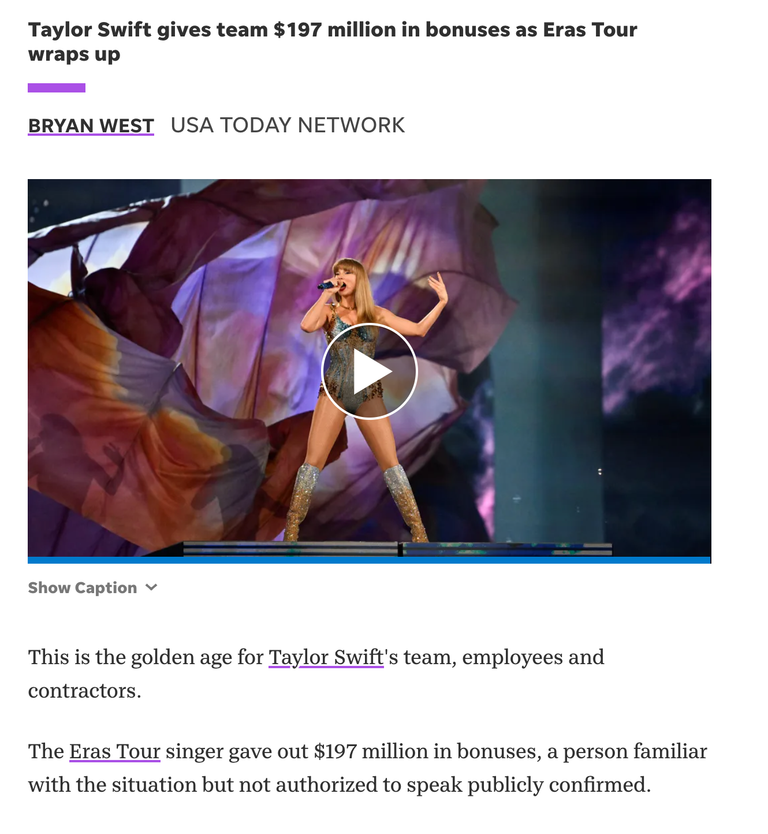This screenshot has height=834, width=768.
Task: Click the USA TODAY NETWORK label
Action: click(288, 126)
